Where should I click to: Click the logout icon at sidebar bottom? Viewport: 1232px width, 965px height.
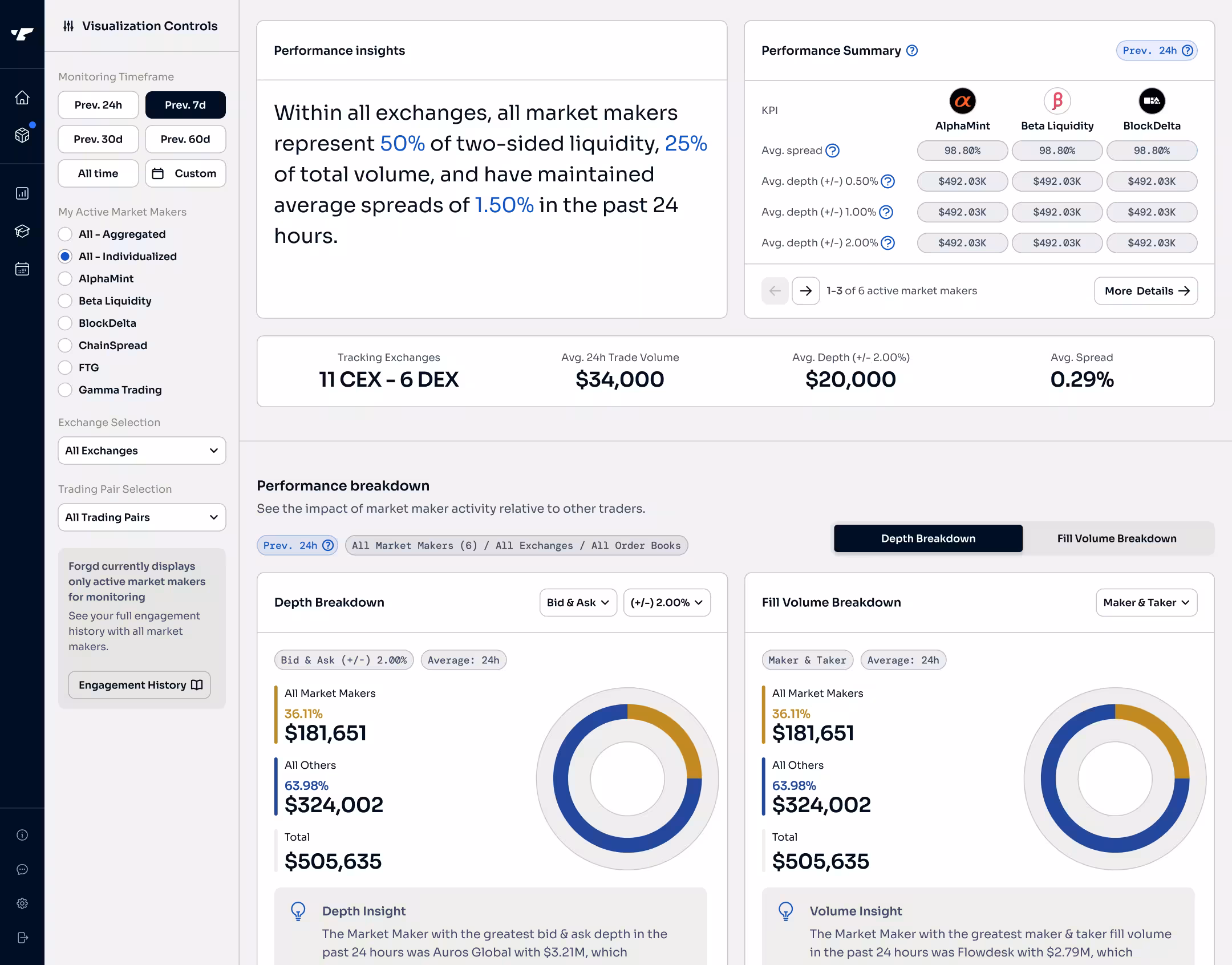(x=22, y=938)
